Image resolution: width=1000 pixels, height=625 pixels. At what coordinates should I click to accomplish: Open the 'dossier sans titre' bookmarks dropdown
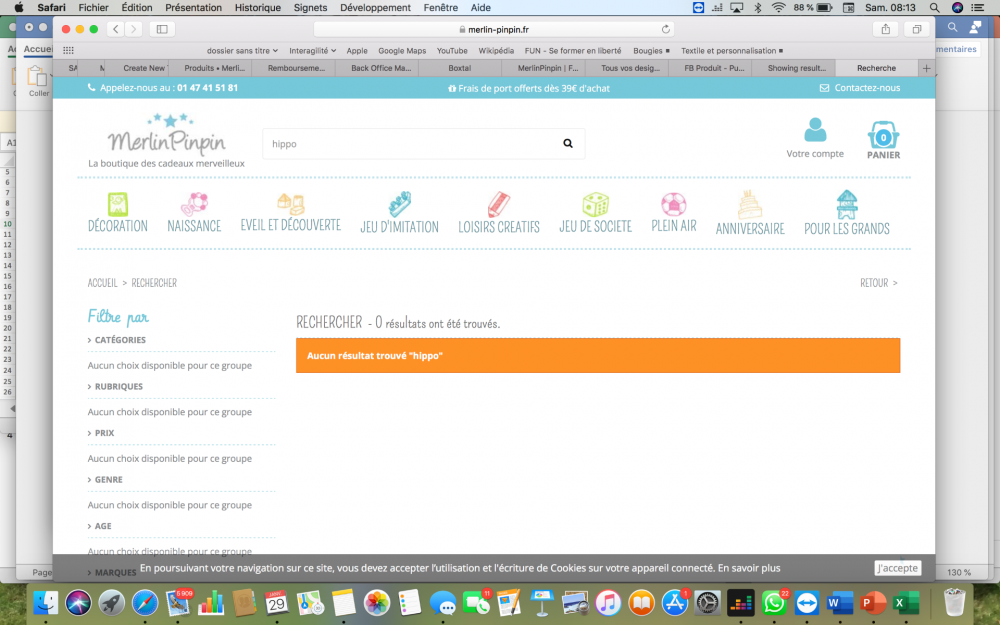(242, 50)
